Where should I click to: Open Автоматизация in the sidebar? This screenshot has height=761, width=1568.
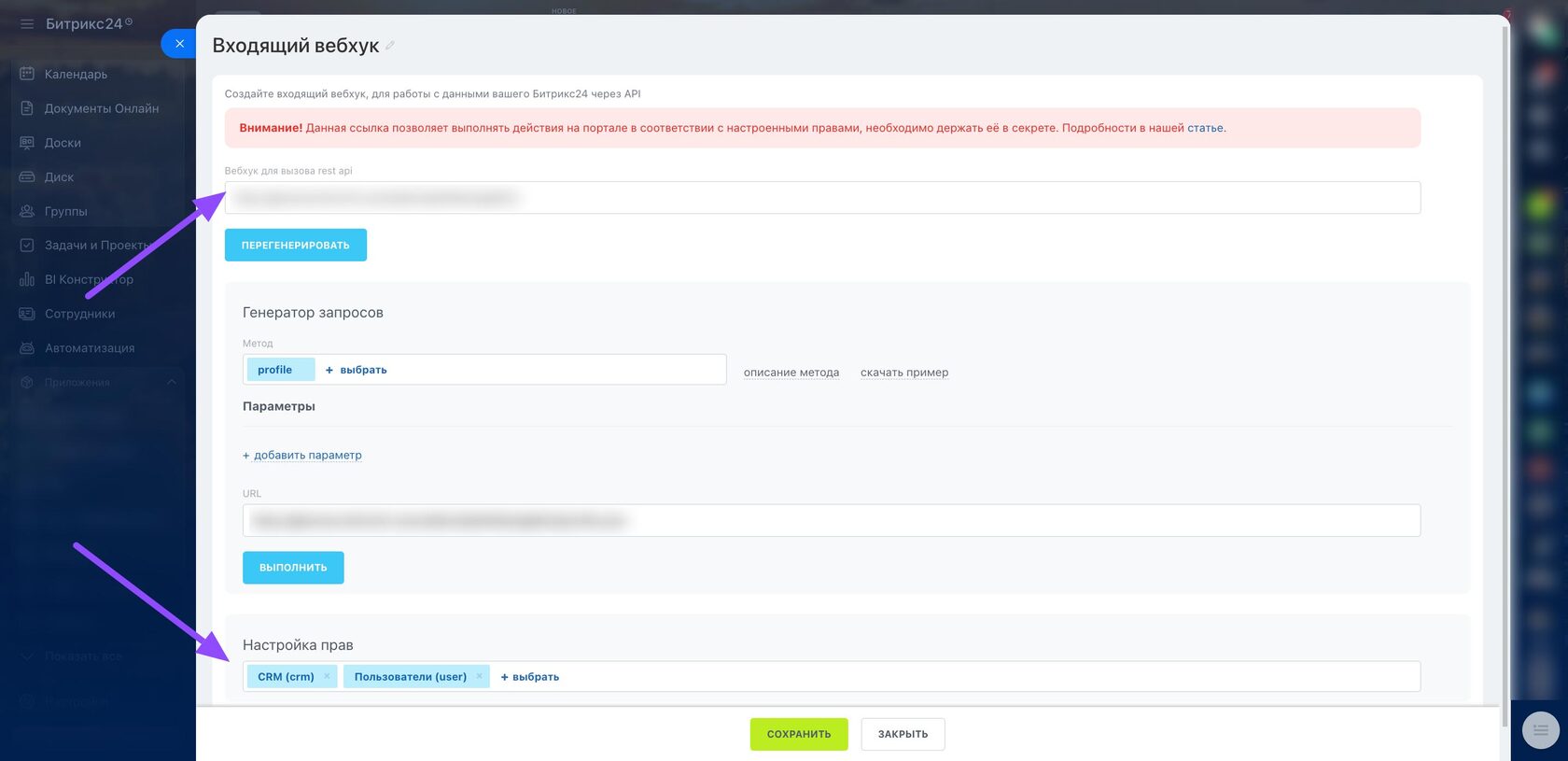(x=90, y=348)
